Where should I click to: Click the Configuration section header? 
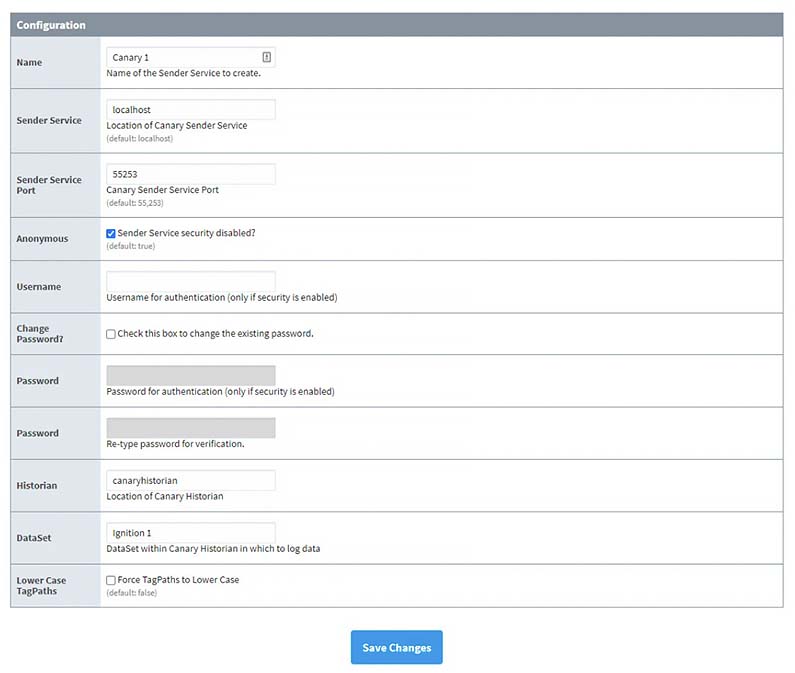click(x=51, y=25)
